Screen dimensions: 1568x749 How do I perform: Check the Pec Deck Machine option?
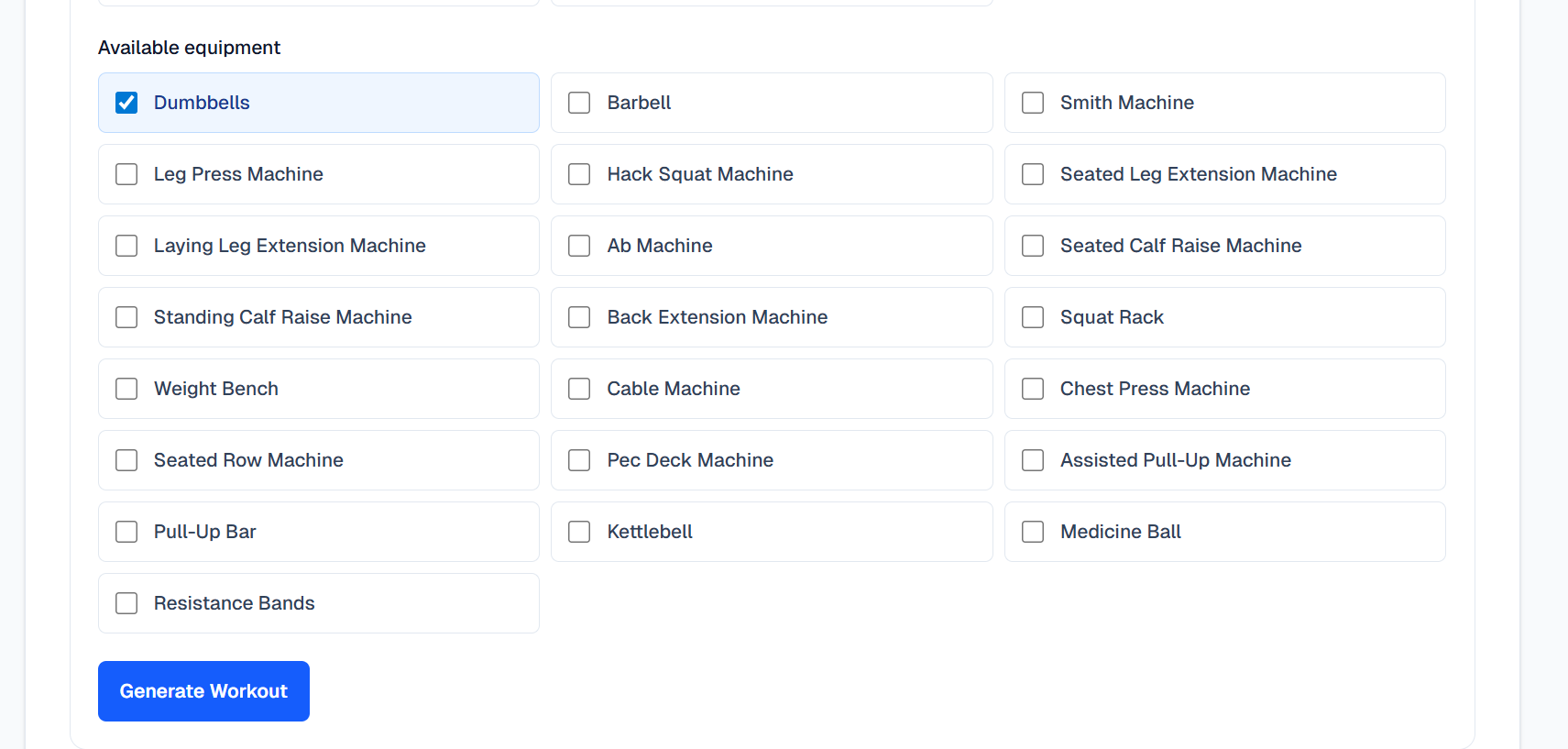pyautogui.click(x=579, y=460)
